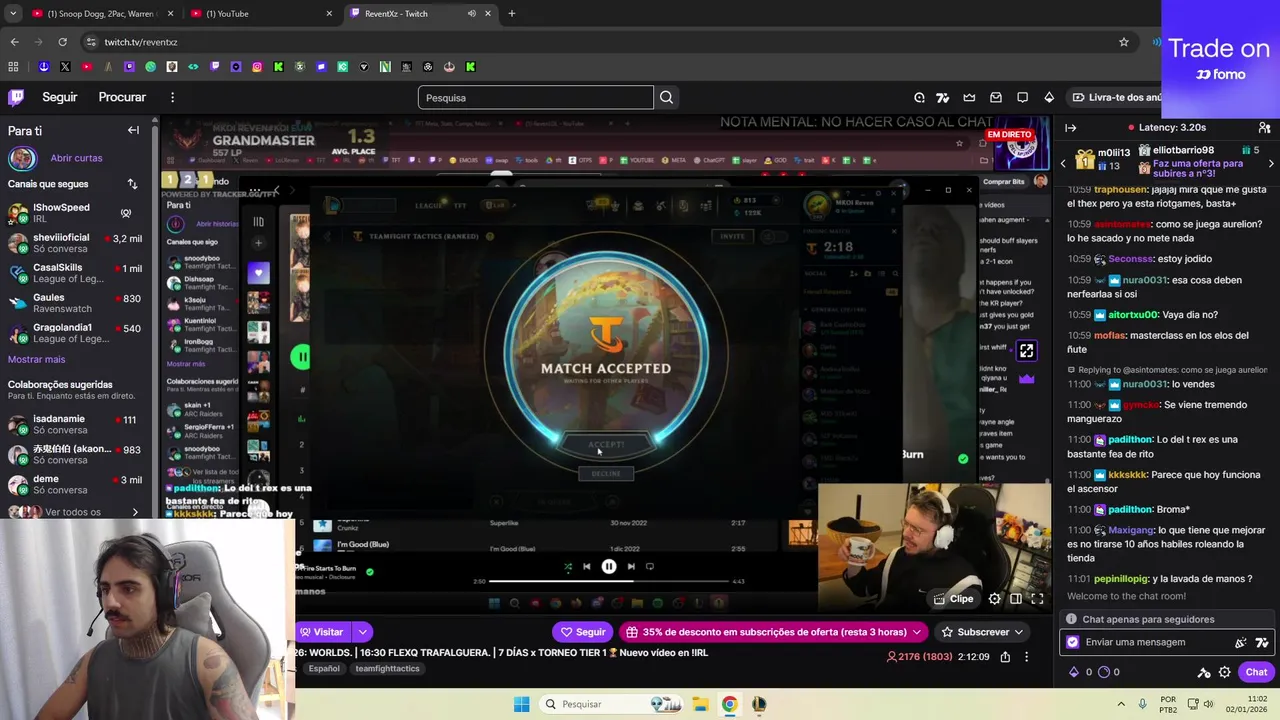Viewport: 1280px width, 720px height.
Task: Click the Pesquisa search field
Action: click(535, 97)
